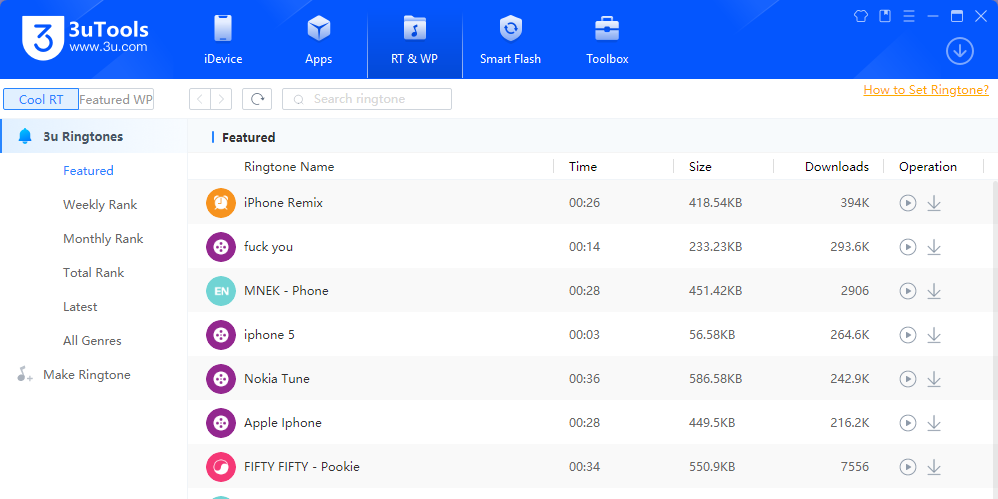Download the Nokia Tune ringtone
The height and width of the screenshot is (499, 998).
pyautogui.click(x=934, y=379)
